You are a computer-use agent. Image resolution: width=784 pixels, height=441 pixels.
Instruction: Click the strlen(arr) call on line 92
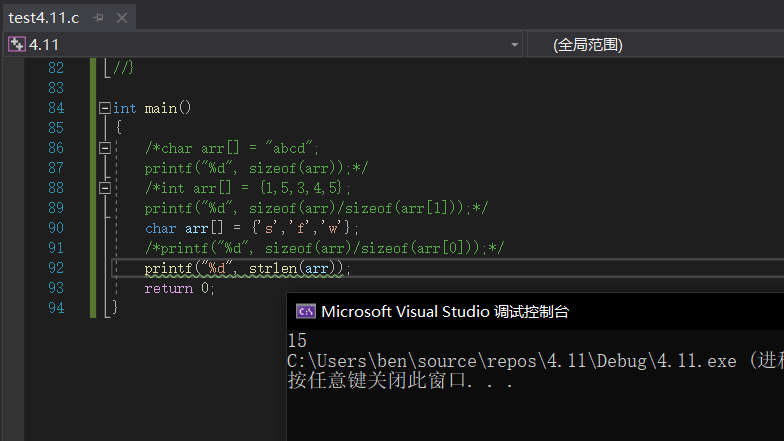296,268
